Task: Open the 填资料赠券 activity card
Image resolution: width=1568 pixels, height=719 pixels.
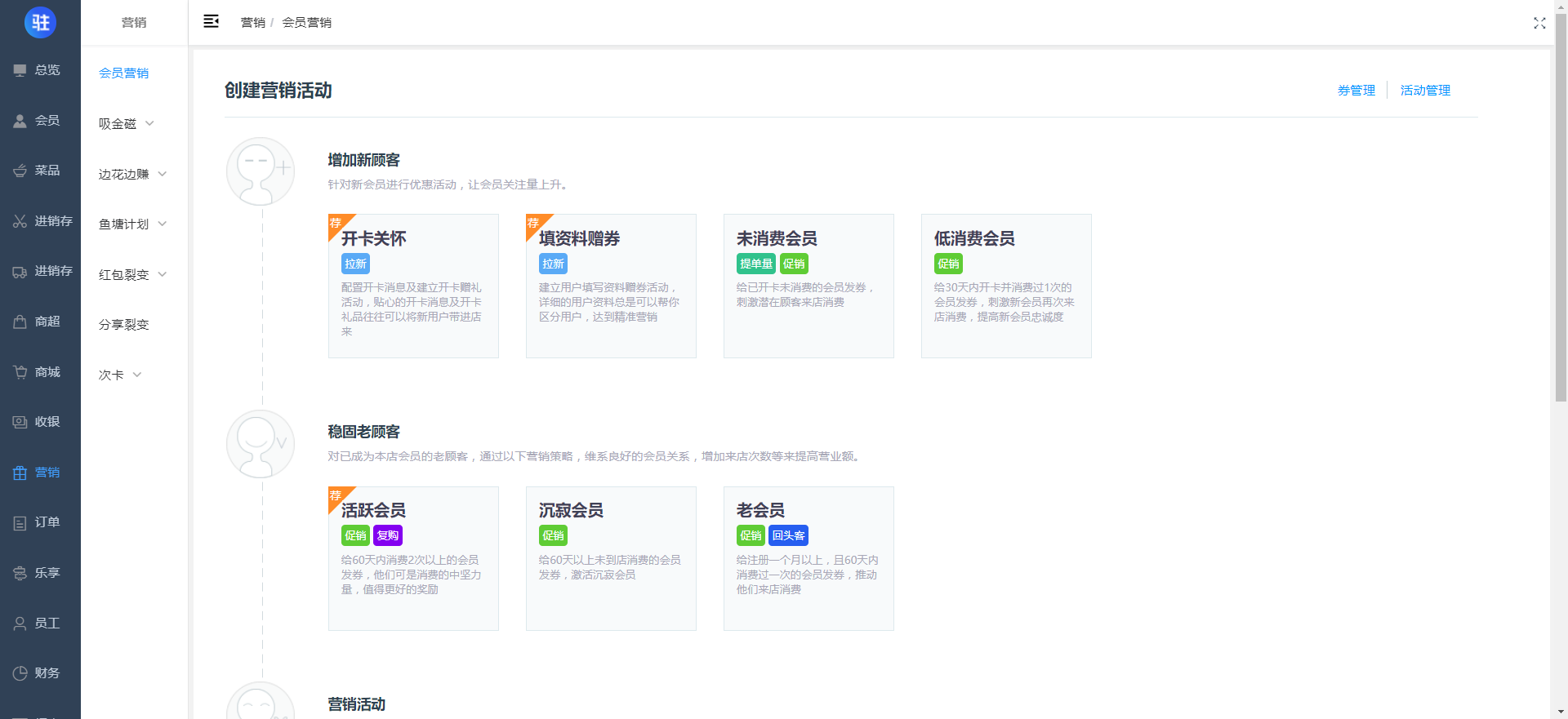Action: (x=611, y=286)
